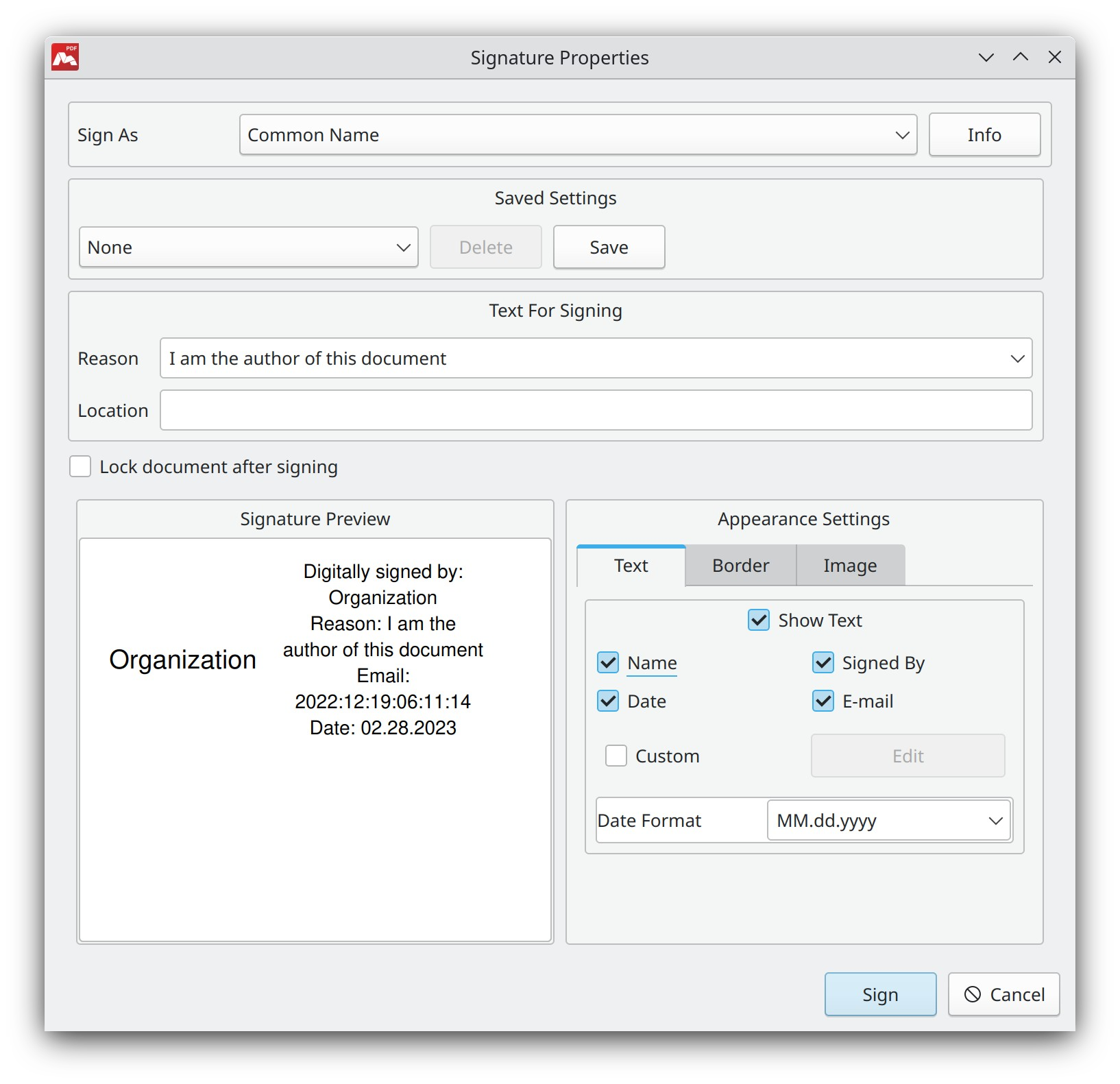Click the 'Digitally signed by:' preview line
Image resolution: width=1120 pixels, height=1084 pixels.
383,571
